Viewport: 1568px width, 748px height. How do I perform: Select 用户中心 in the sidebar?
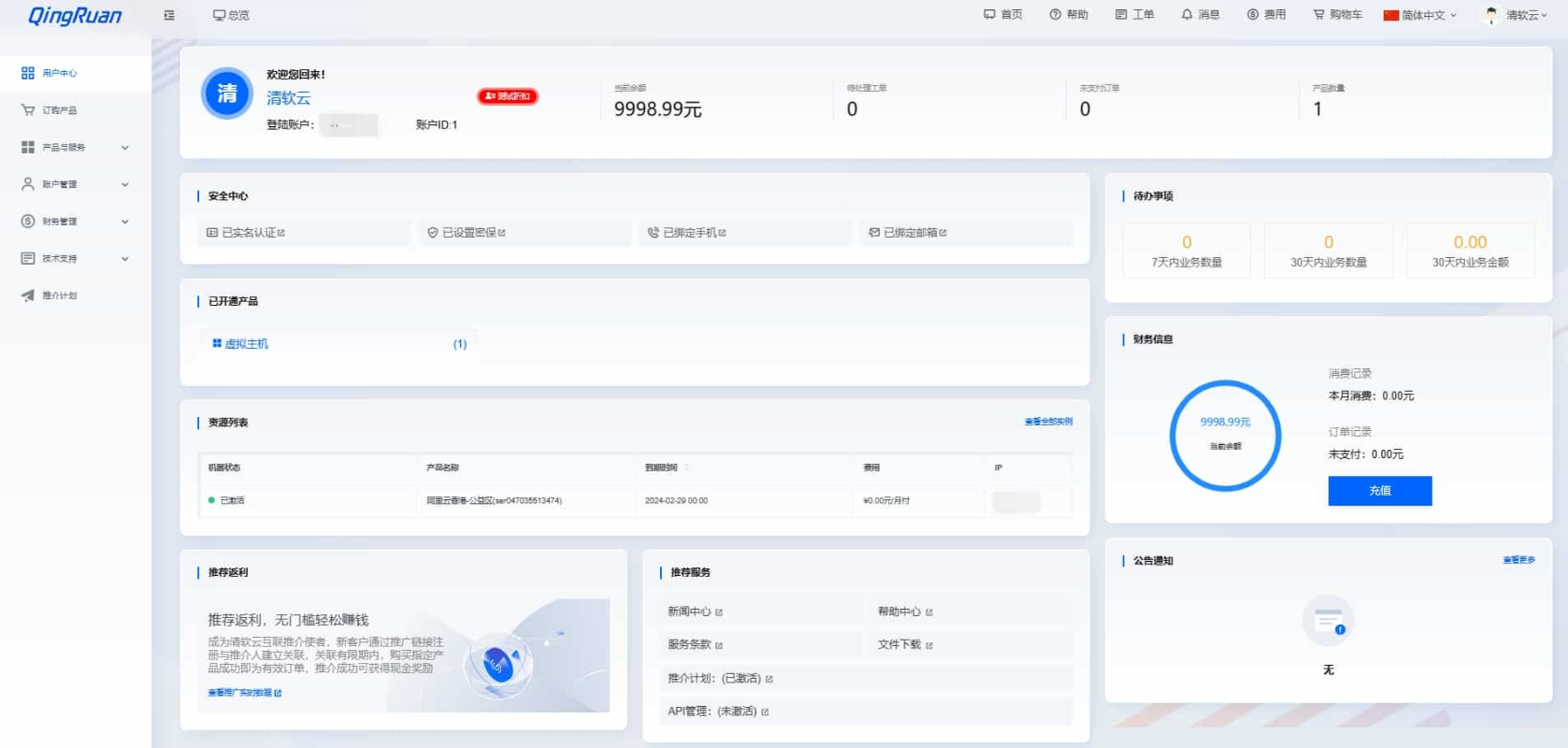[x=75, y=73]
